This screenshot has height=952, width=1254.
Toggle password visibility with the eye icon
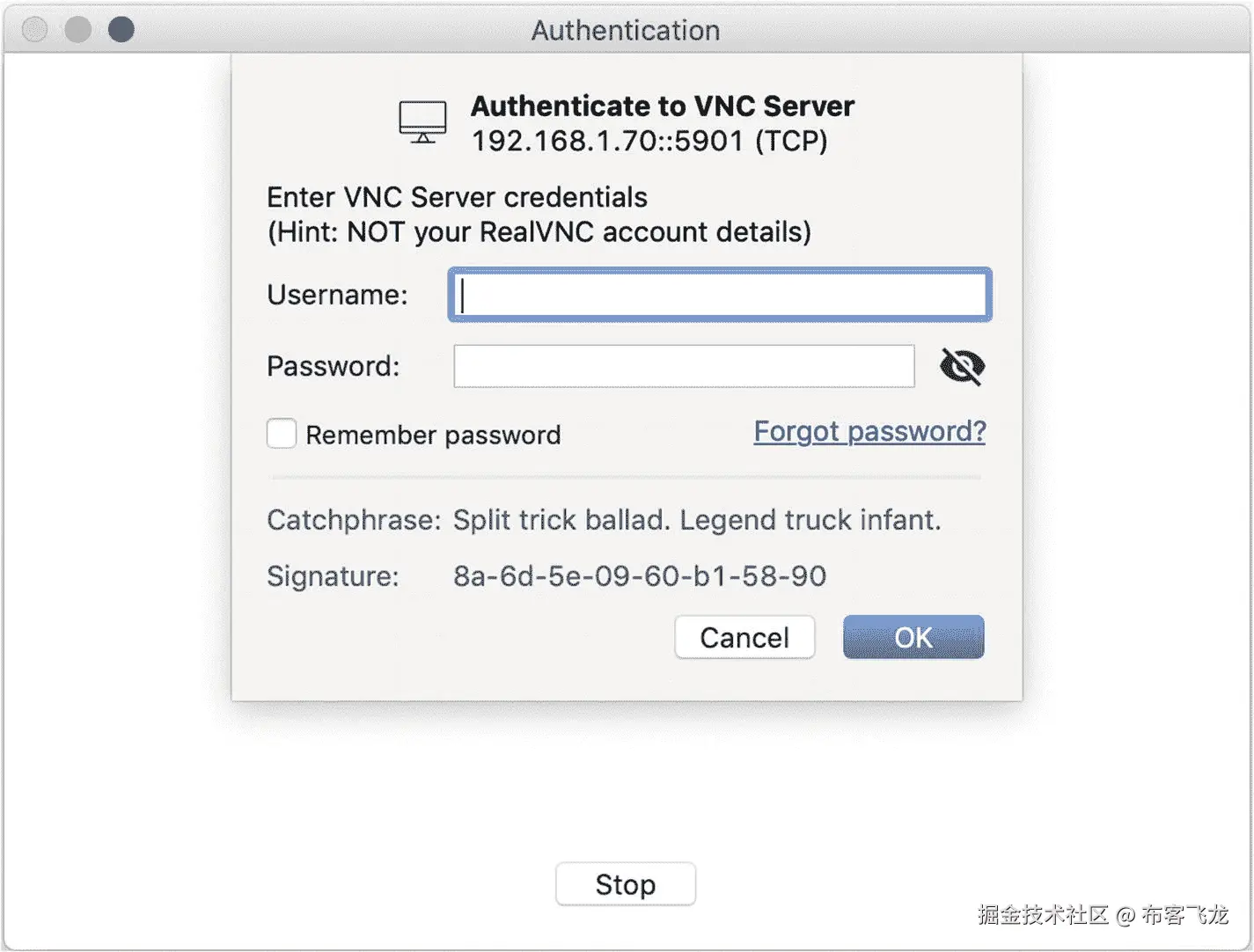pos(962,366)
